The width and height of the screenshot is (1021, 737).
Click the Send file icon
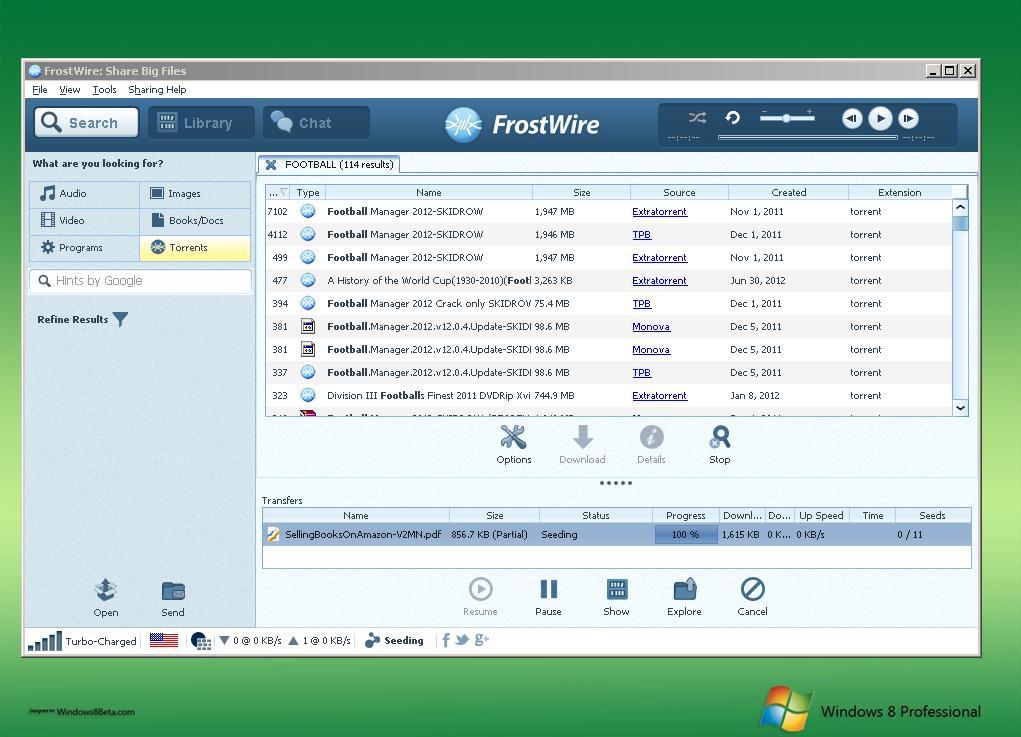point(173,591)
